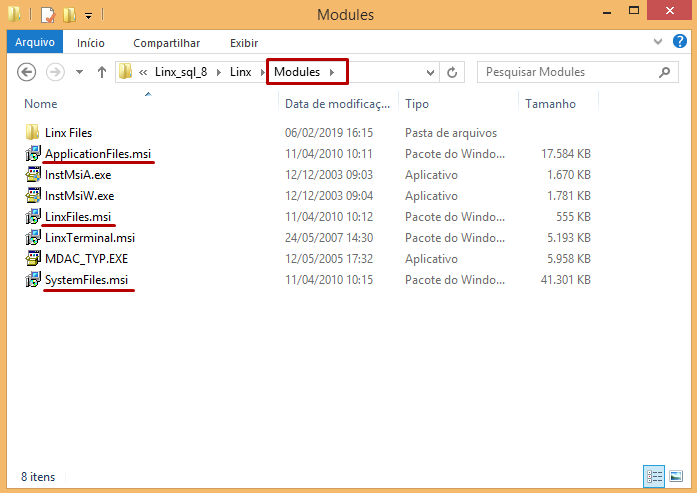The image size is (697, 493).
Task: Click the 06/02/2019 16:15 date
Action: (x=329, y=133)
